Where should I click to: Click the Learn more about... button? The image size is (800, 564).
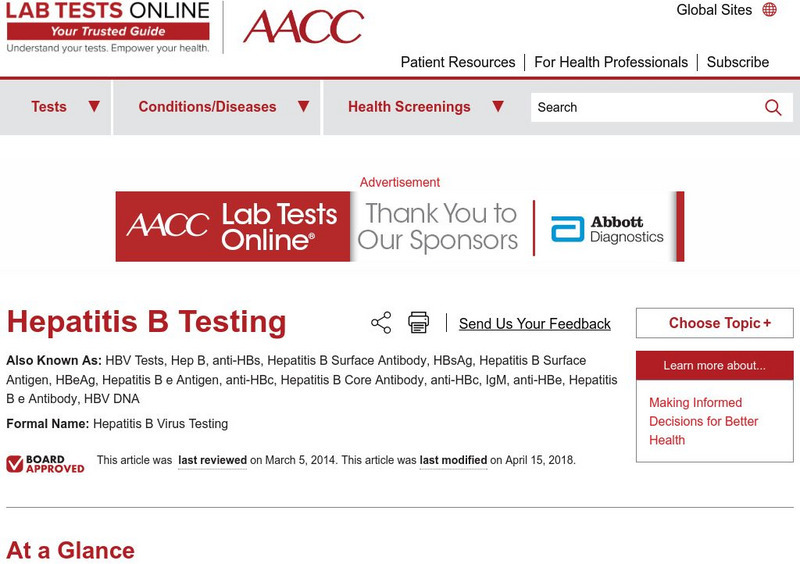[714, 365]
